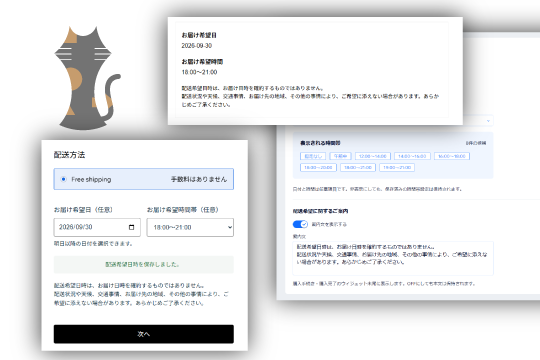Click the 明日以降の日付を選択できます hint text

[x=93, y=244]
